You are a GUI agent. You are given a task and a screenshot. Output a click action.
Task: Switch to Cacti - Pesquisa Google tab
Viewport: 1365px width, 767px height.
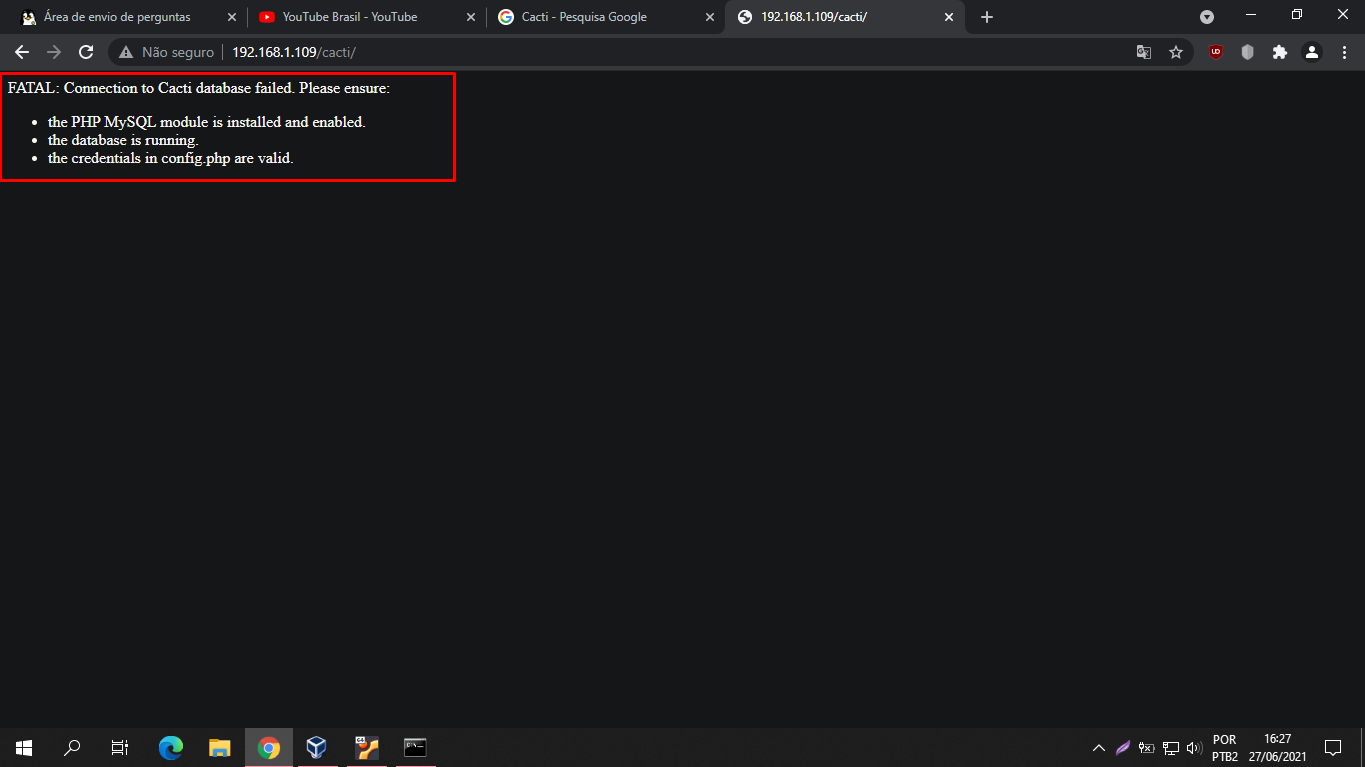(584, 17)
